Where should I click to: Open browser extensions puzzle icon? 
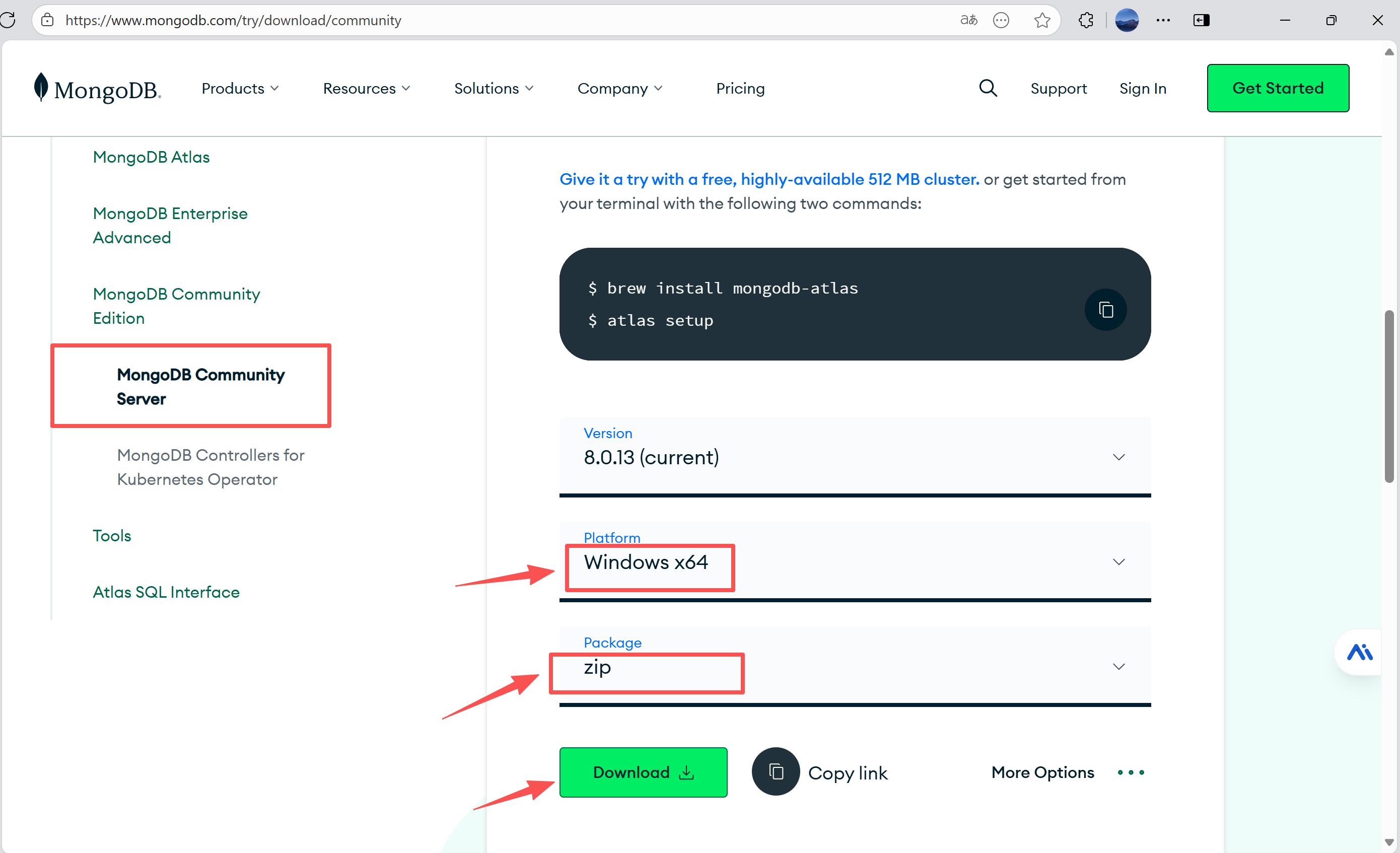(x=1086, y=21)
